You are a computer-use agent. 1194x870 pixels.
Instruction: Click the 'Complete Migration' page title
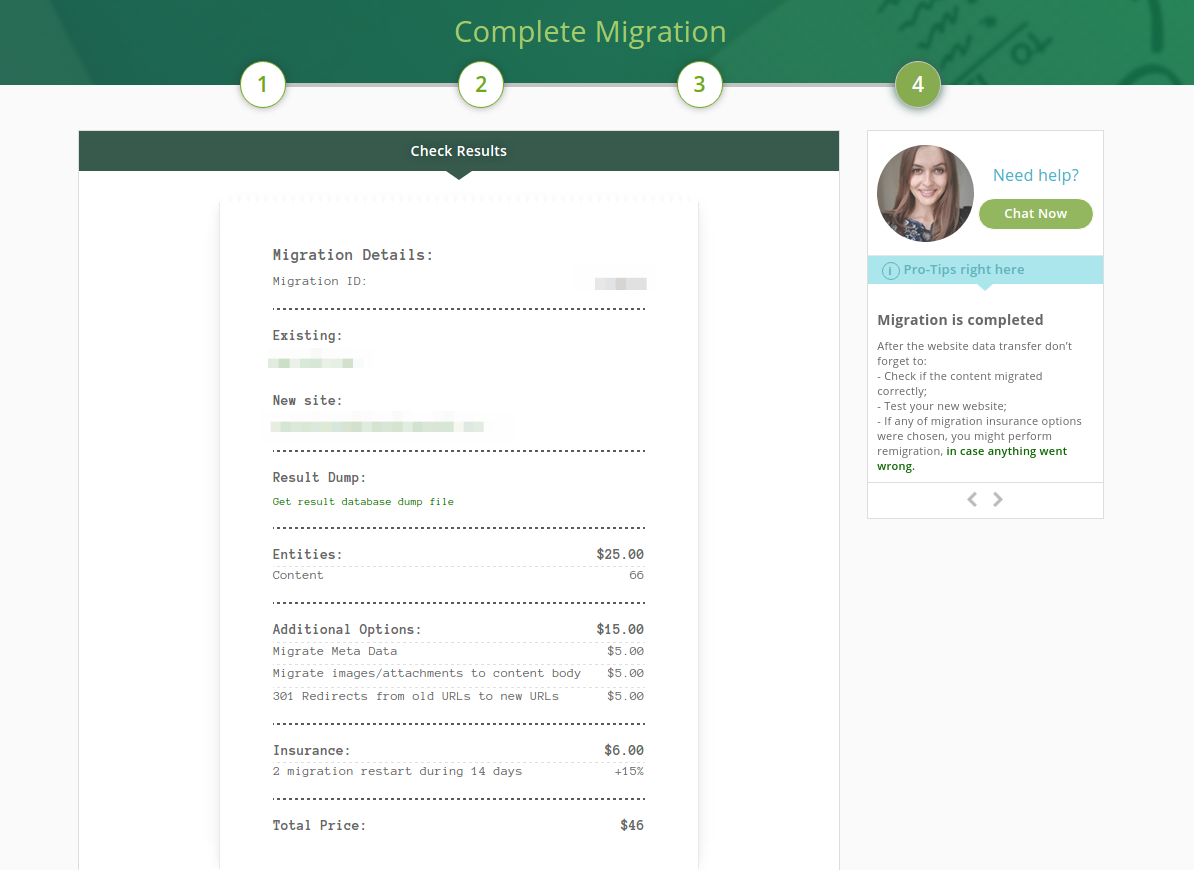point(590,32)
